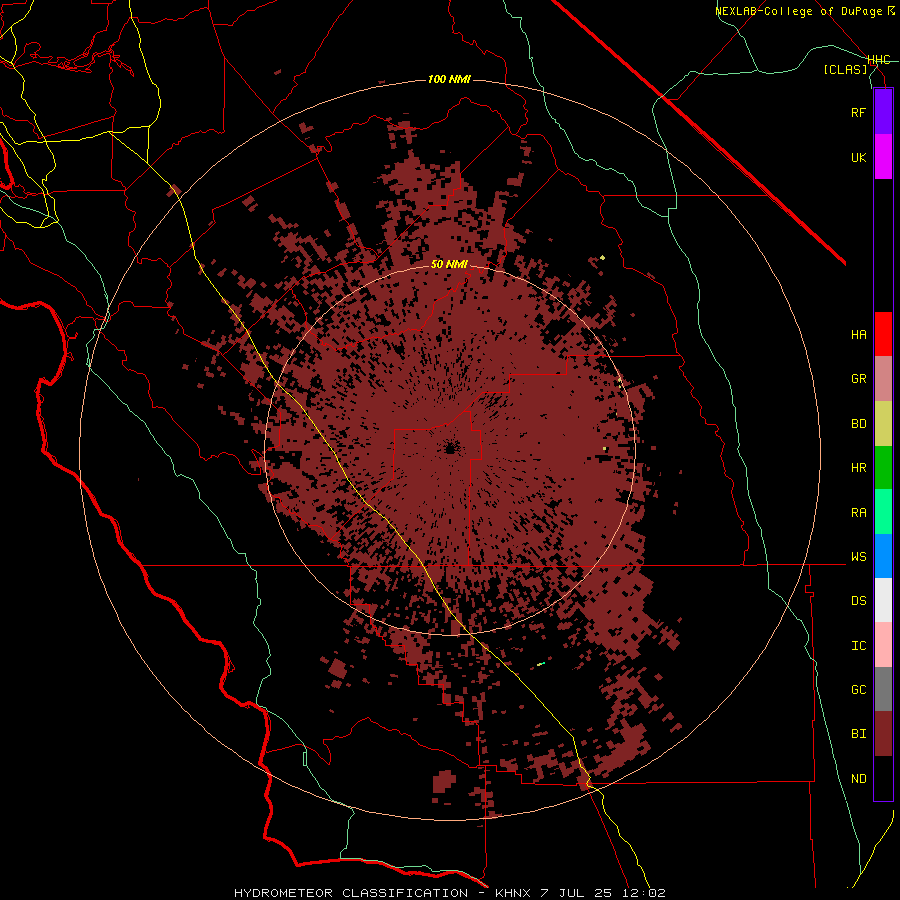Click the [CLAS] legend header
The height and width of the screenshot is (900, 900).
[845, 69]
